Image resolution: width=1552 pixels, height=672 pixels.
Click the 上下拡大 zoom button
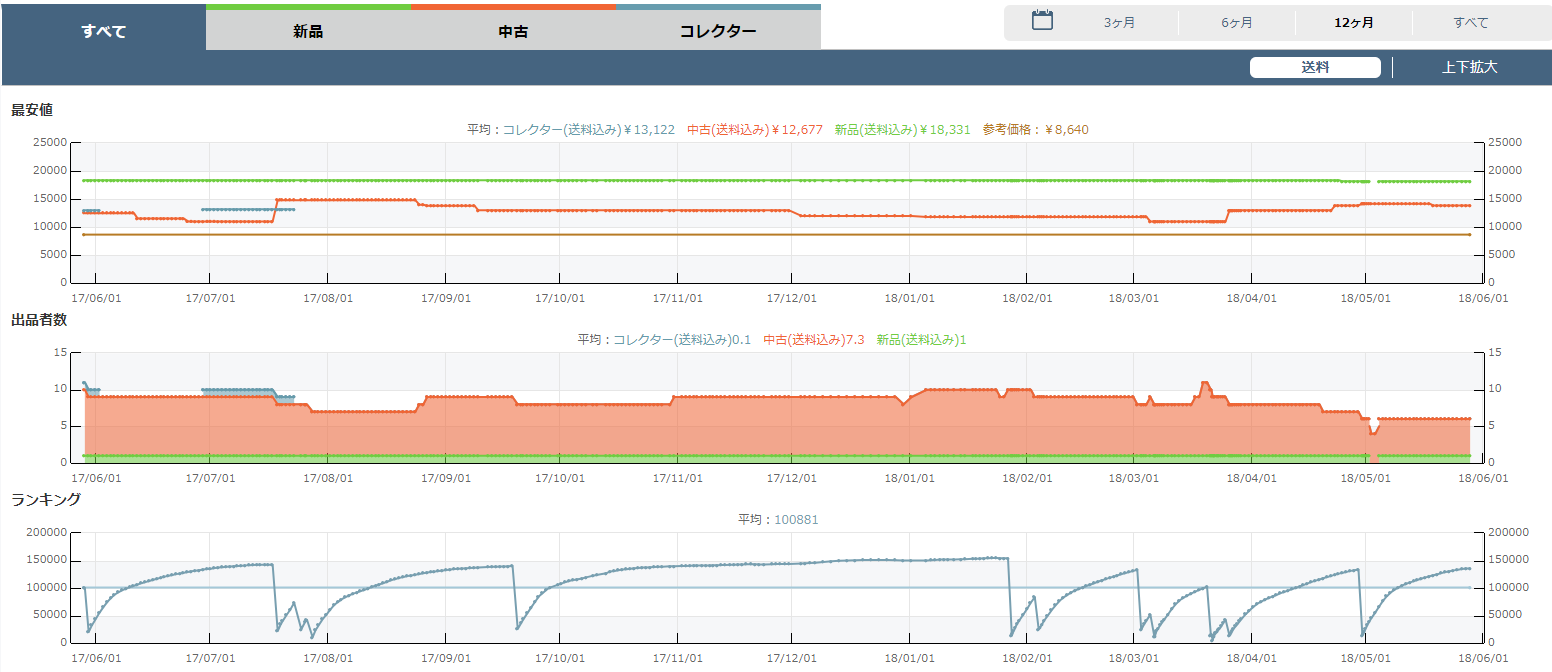coord(1469,67)
